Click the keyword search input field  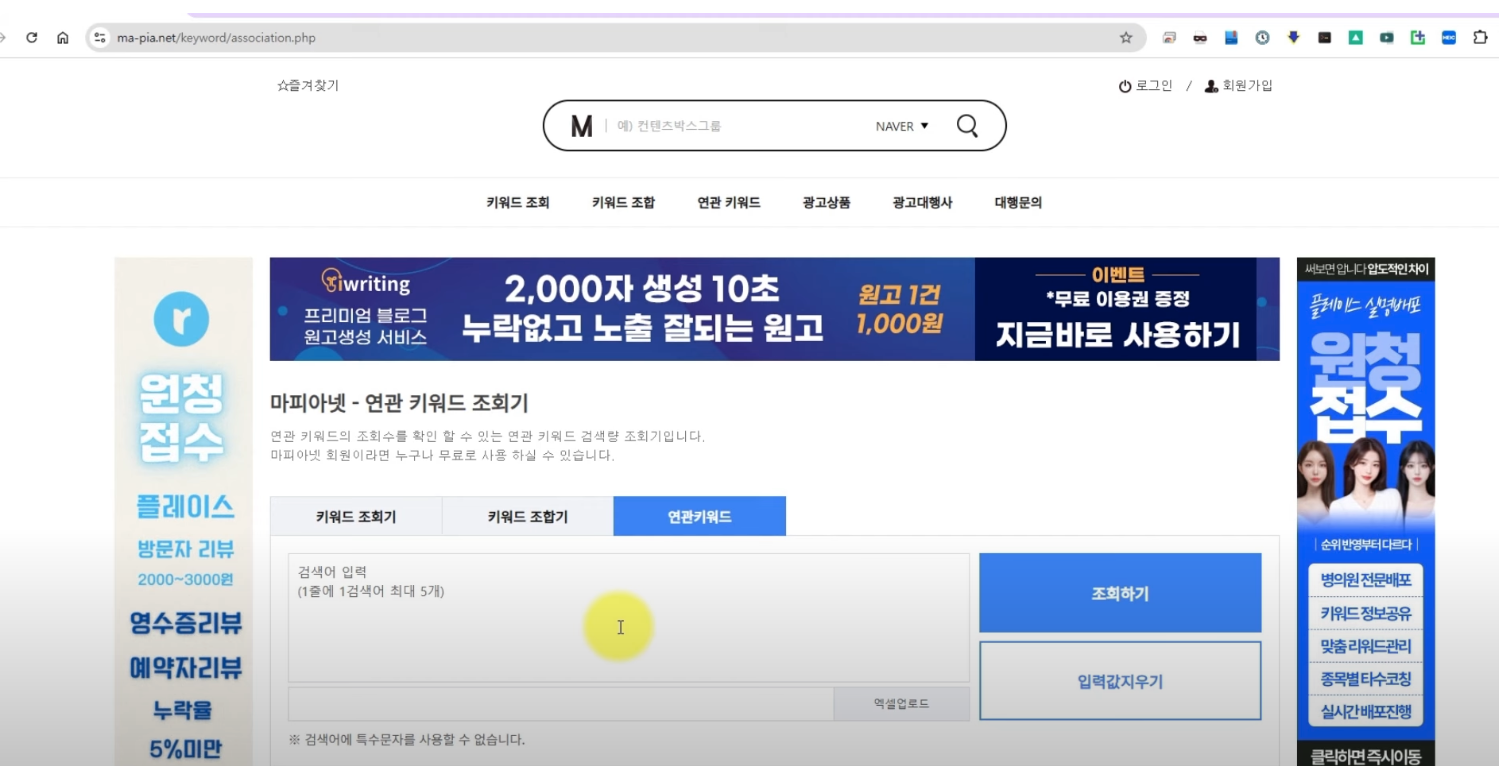pyautogui.click(x=620, y=615)
